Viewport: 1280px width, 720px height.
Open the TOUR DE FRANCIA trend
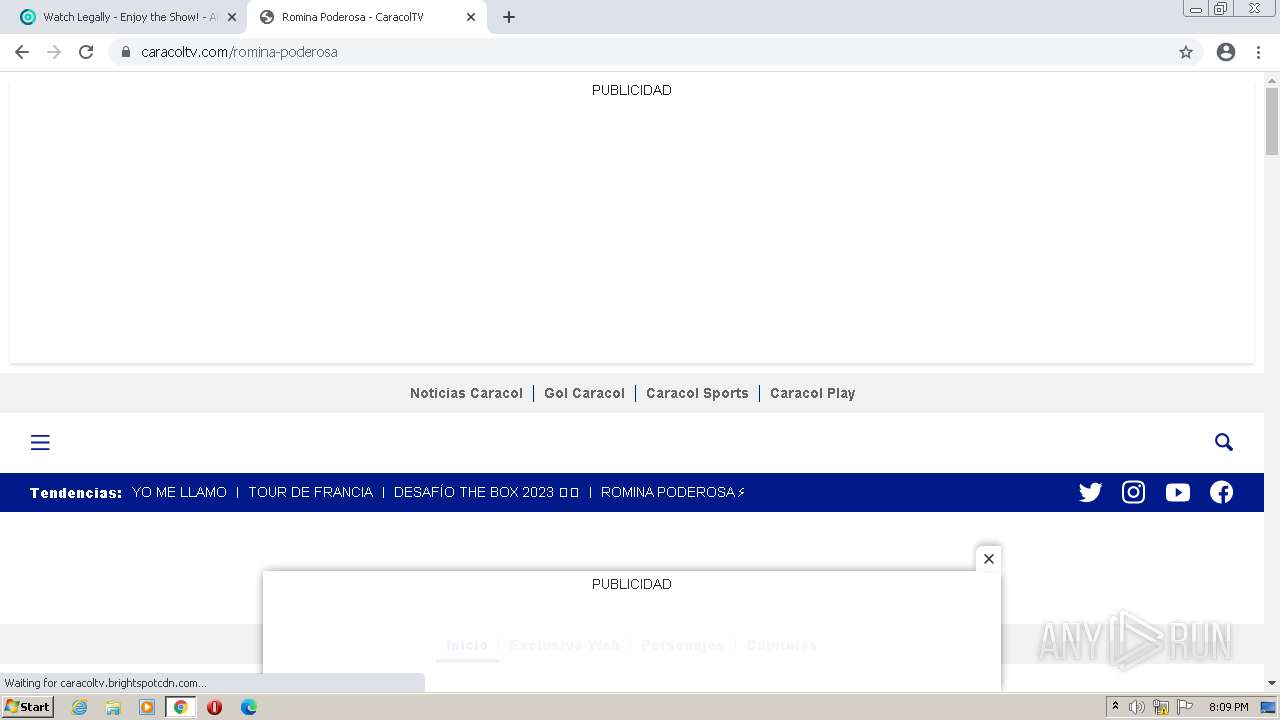coord(310,492)
